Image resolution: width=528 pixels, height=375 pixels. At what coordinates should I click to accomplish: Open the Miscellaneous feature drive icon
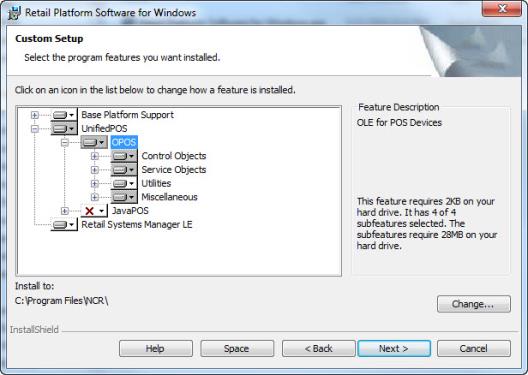click(x=124, y=197)
